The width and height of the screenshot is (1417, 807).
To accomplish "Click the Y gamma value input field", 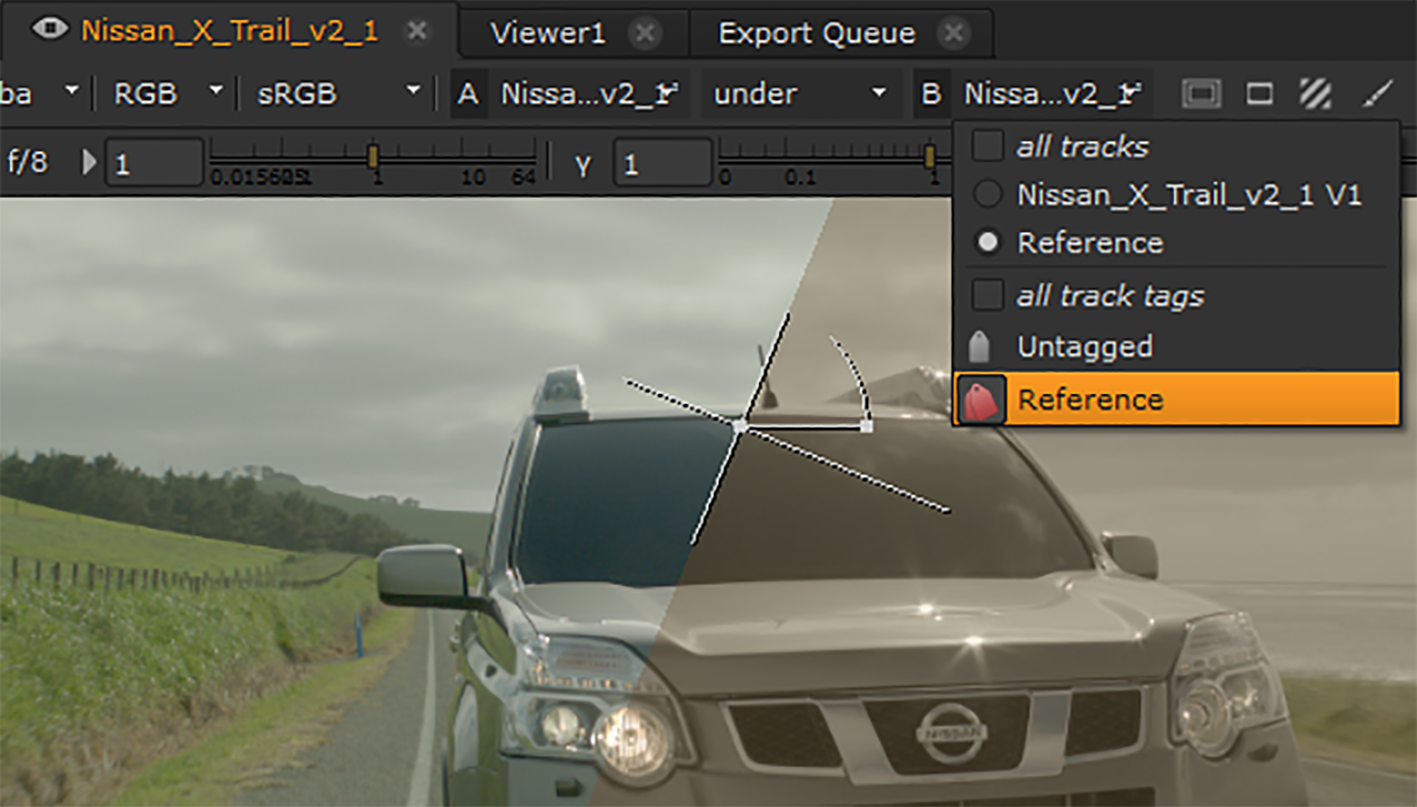I will click(x=662, y=163).
